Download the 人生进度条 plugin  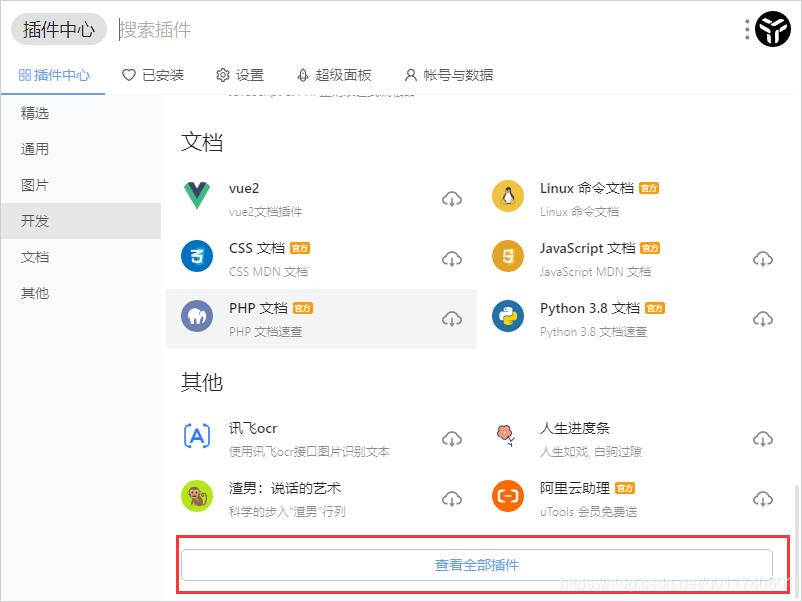coord(763,439)
